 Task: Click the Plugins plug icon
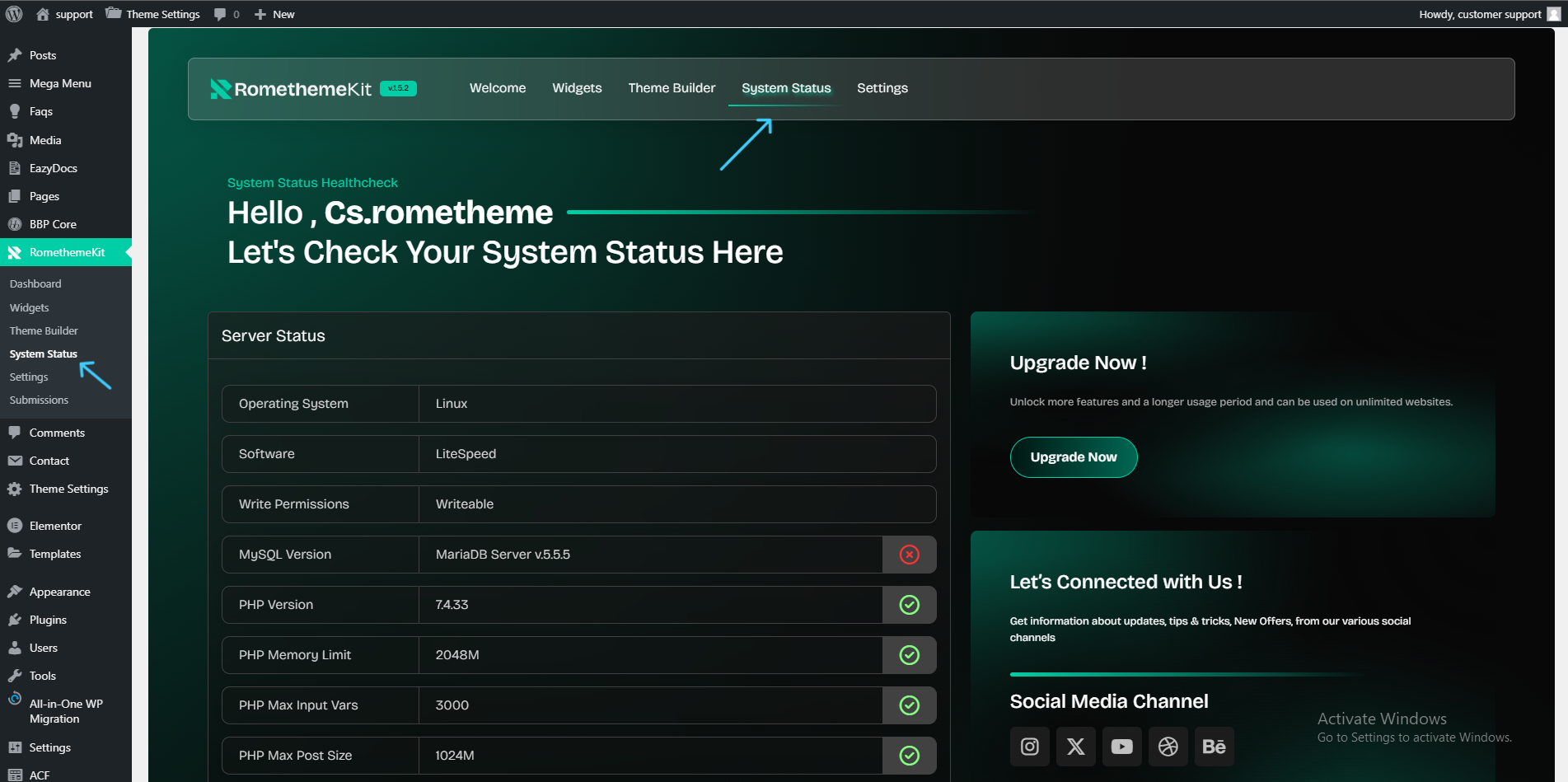pos(15,620)
